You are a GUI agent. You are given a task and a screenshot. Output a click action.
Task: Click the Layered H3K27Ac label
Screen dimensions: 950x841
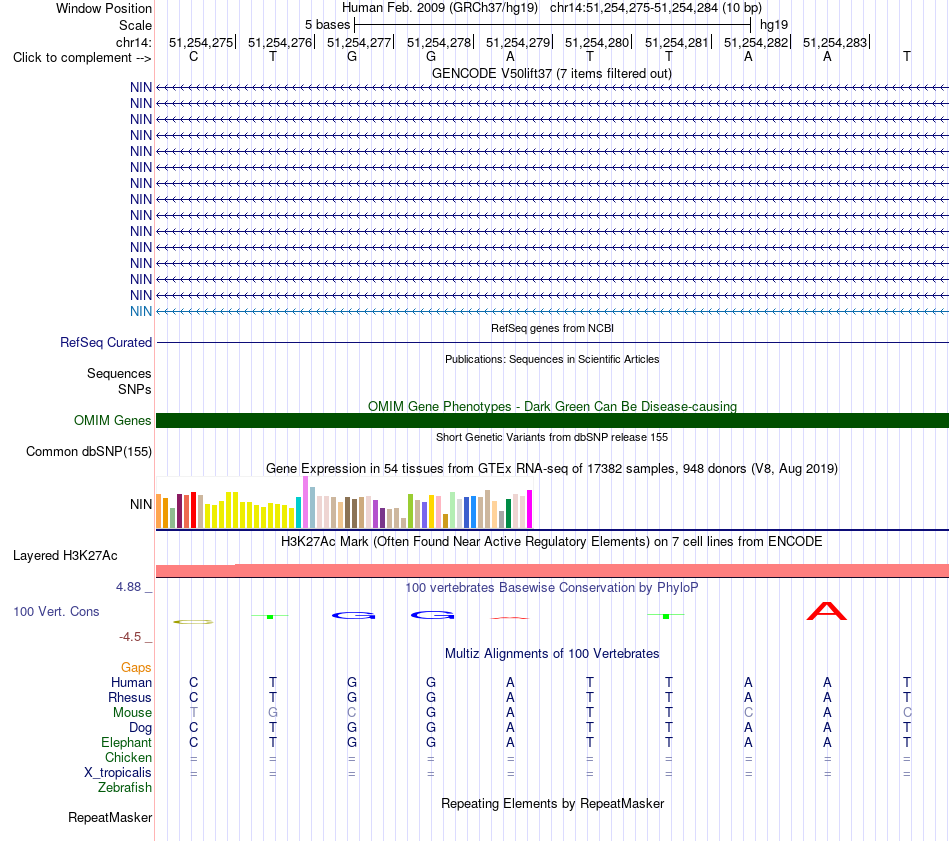(x=65, y=556)
